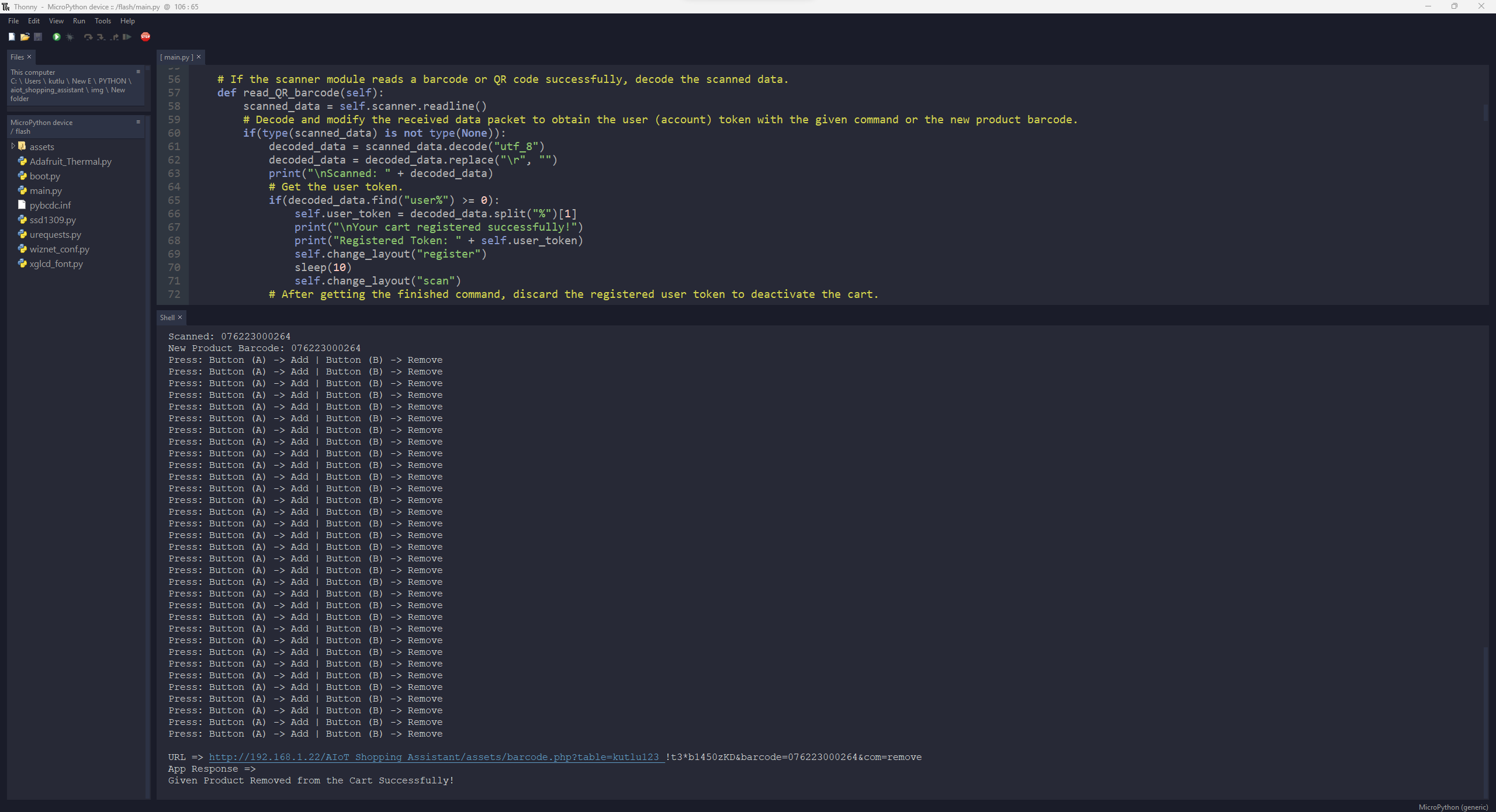
Task: Expand the assets folder on the MicroPython device
Action: point(13,147)
